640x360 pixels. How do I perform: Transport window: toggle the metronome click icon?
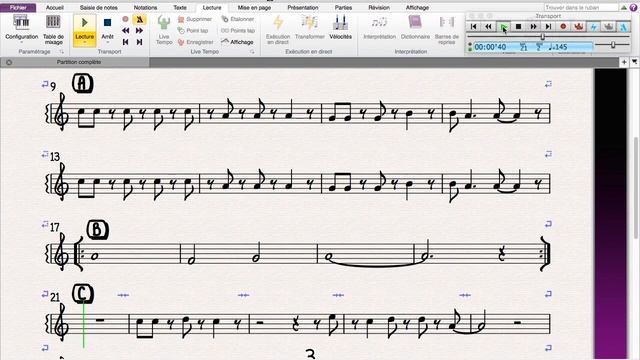pos(623,27)
